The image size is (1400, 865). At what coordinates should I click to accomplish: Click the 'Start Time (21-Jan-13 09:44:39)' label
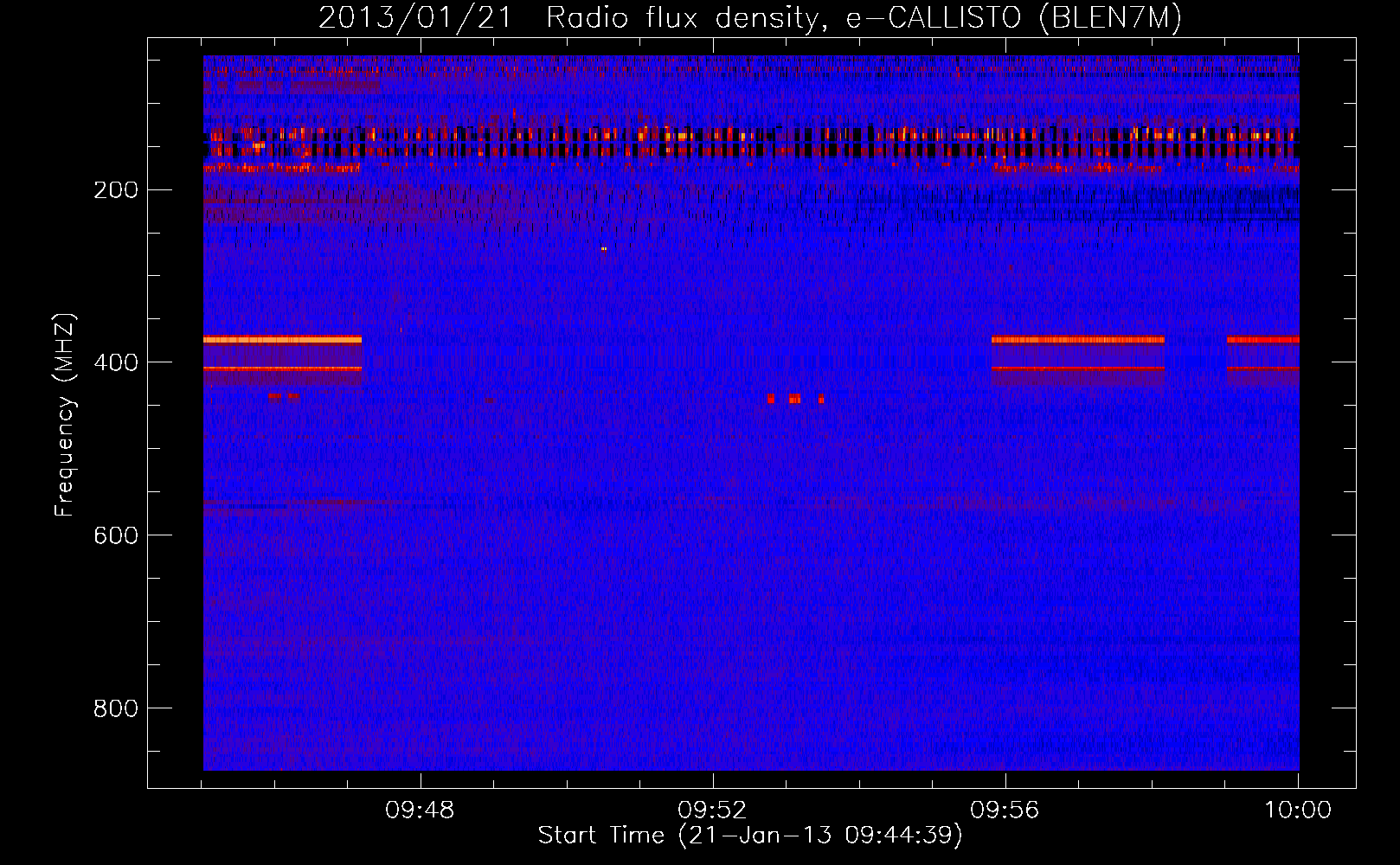[x=750, y=836]
